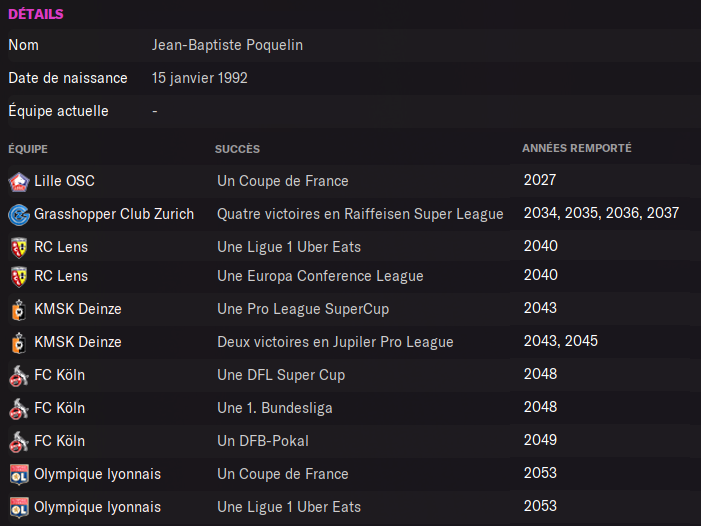Click FC Köln logo in 1. Bundesliga row
The height and width of the screenshot is (526, 701).
click(x=18, y=409)
